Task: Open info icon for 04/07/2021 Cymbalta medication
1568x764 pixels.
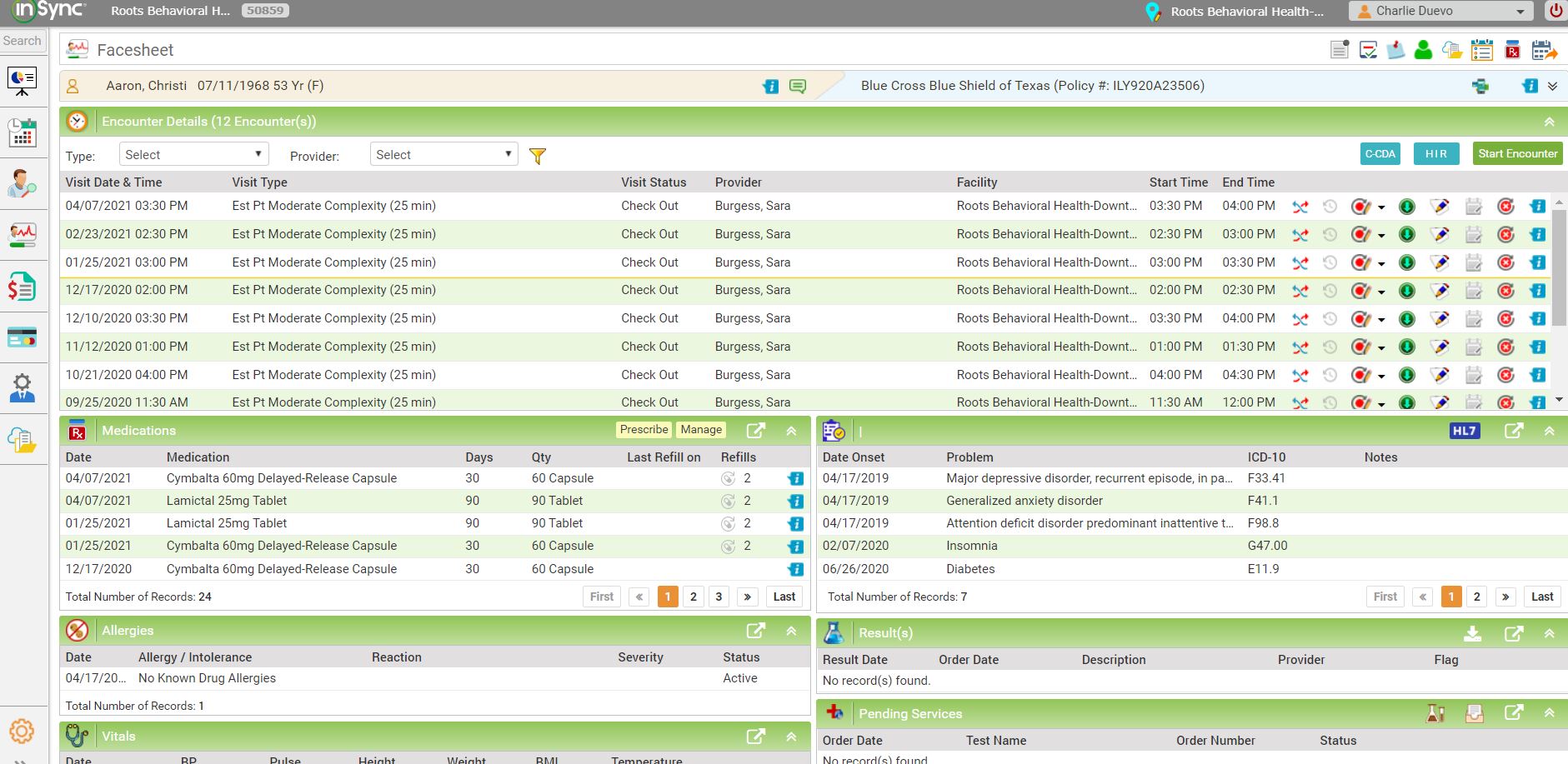Action: [796, 479]
